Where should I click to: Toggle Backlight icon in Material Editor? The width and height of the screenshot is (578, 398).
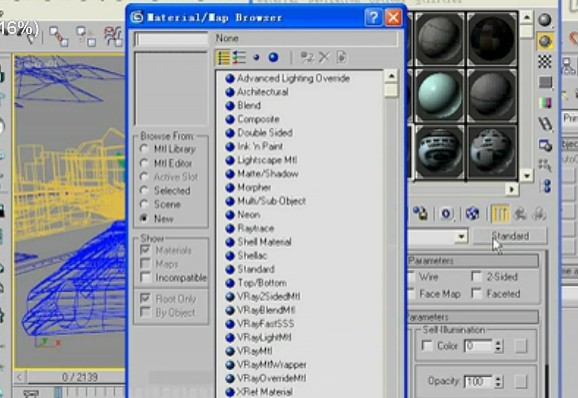[545, 41]
